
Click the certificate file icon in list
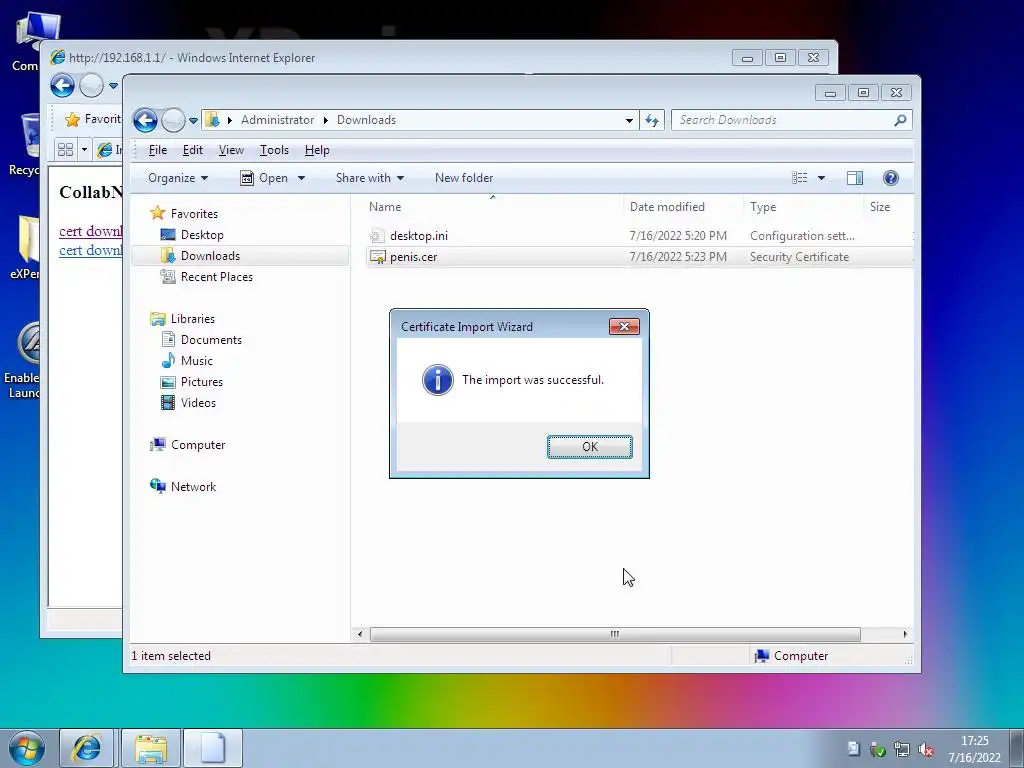377,257
